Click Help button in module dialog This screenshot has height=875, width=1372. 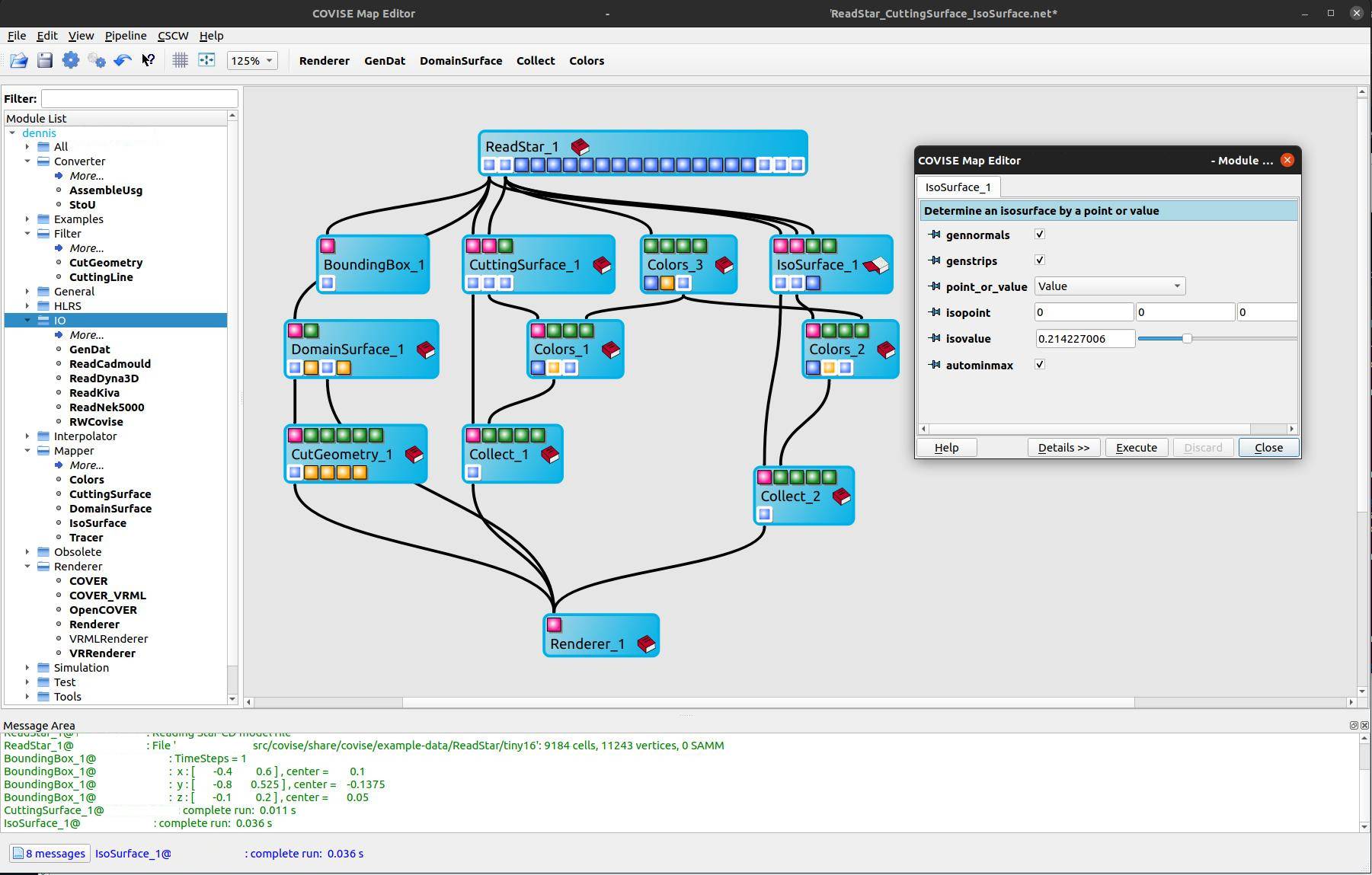click(947, 448)
